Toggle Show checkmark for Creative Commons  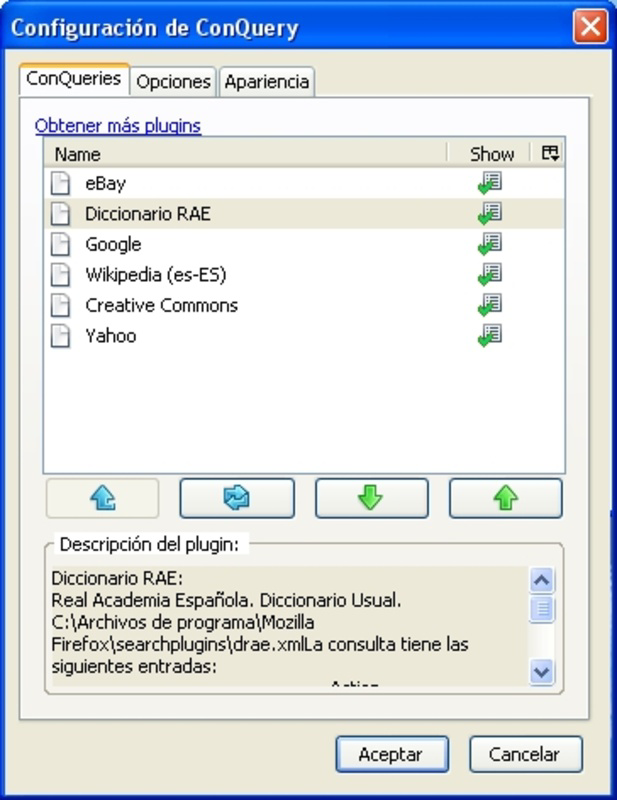point(489,306)
